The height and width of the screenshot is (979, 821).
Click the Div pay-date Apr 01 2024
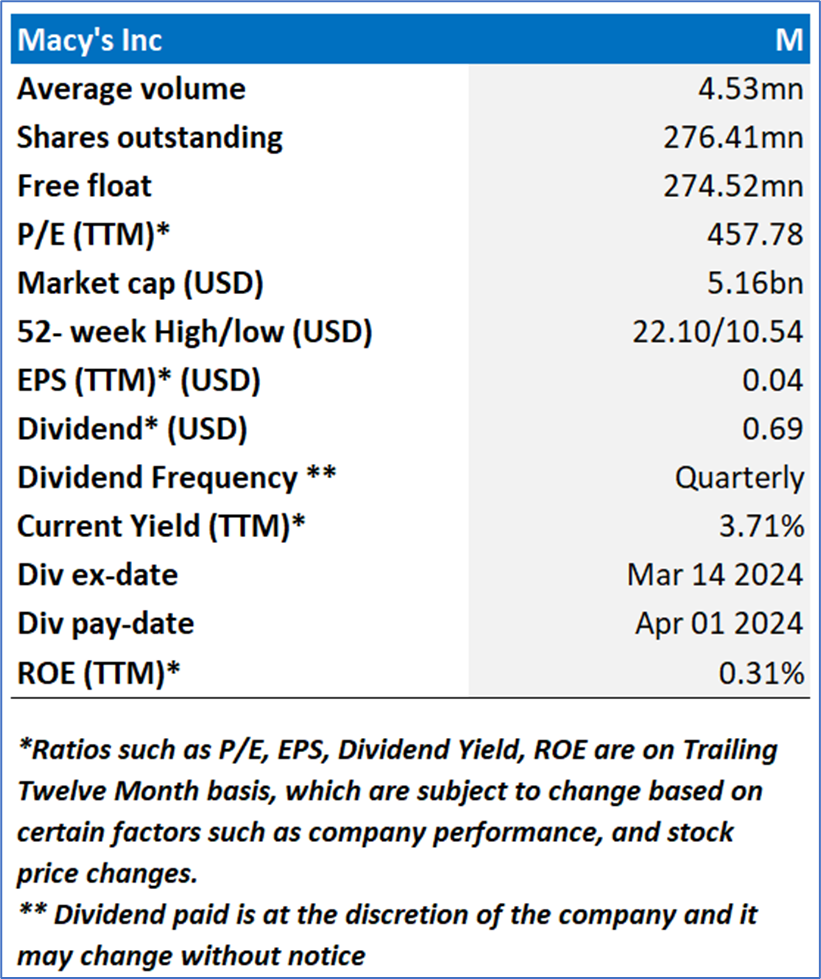tap(719, 623)
